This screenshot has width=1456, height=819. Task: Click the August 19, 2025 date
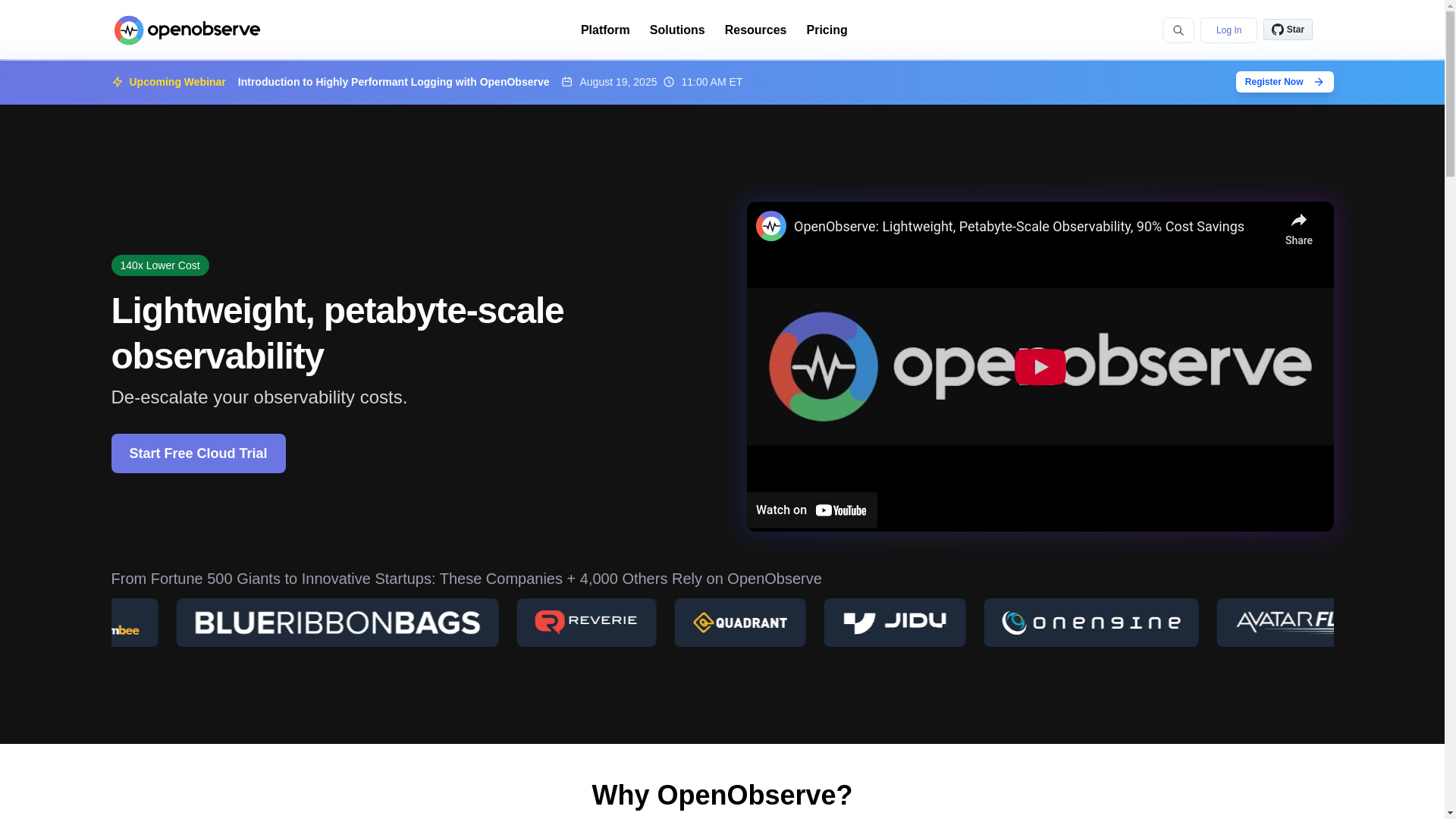[618, 82]
